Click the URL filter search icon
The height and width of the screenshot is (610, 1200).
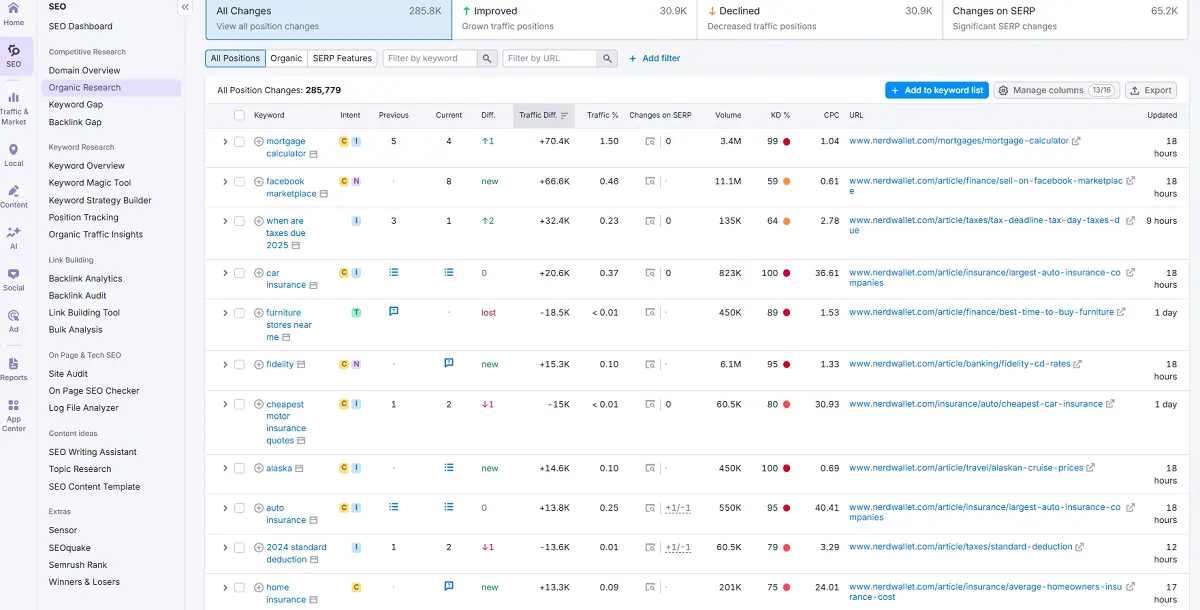pyautogui.click(x=607, y=58)
